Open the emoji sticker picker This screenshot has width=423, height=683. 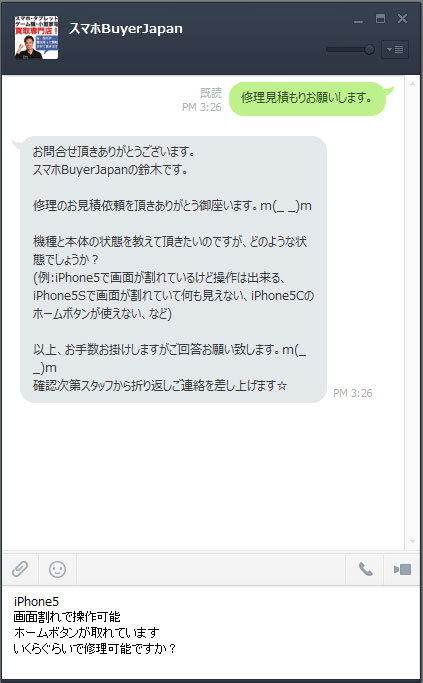[x=58, y=569]
